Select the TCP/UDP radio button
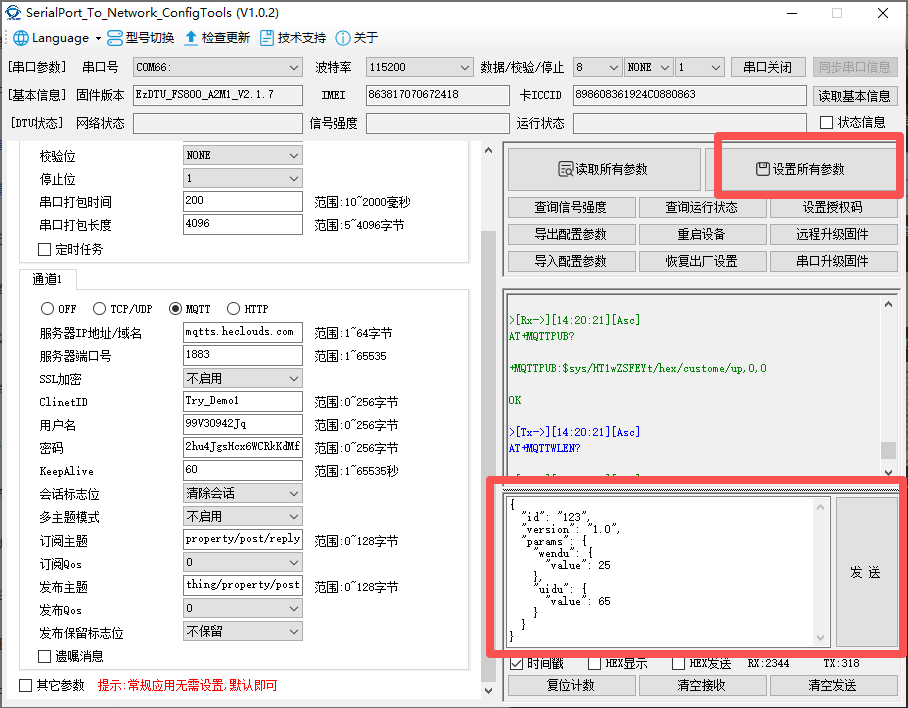This screenshot has width=908, height=708. click(x=100, y=309)
